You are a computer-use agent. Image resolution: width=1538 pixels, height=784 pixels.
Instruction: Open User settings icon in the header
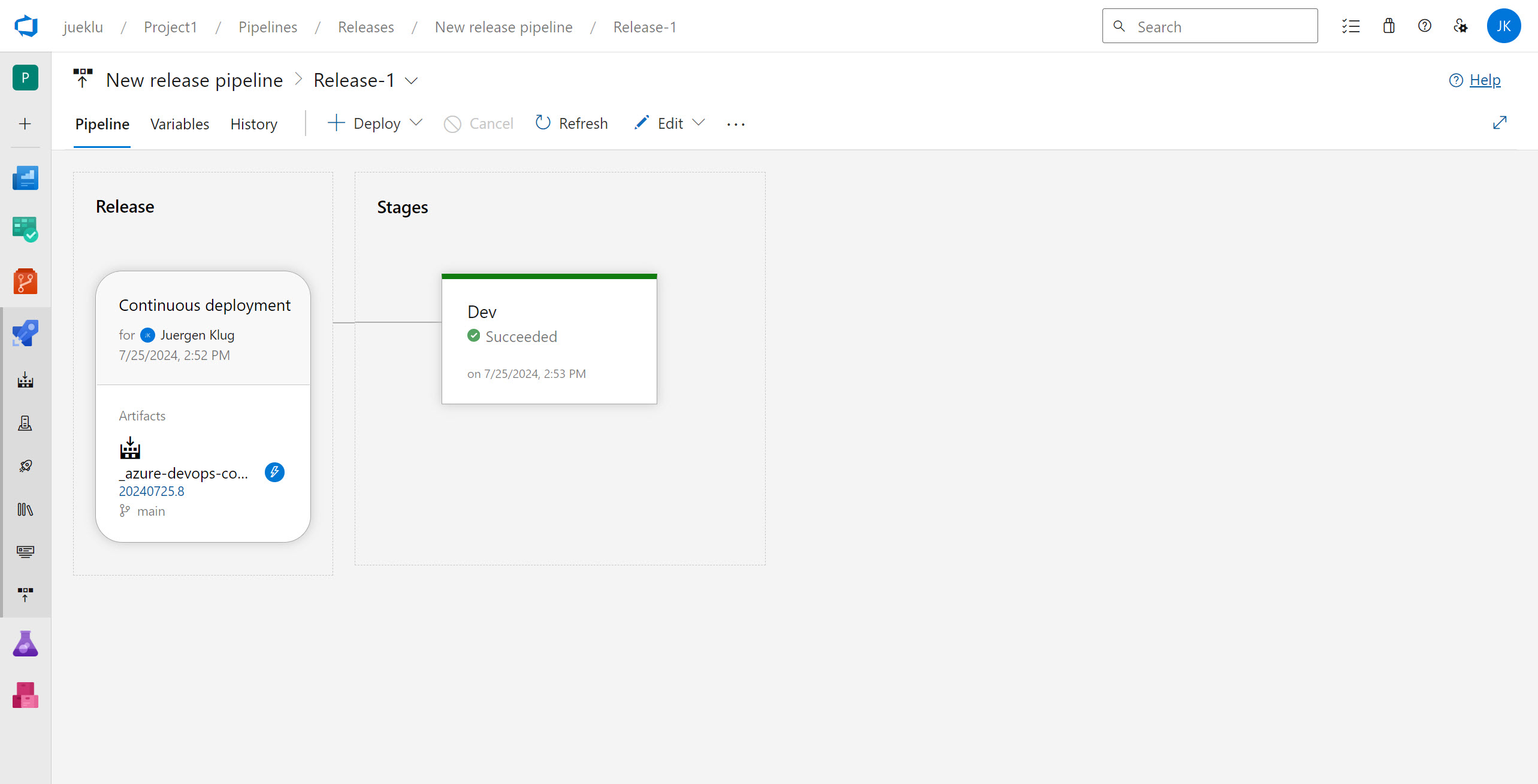(x=1460, y=26)
